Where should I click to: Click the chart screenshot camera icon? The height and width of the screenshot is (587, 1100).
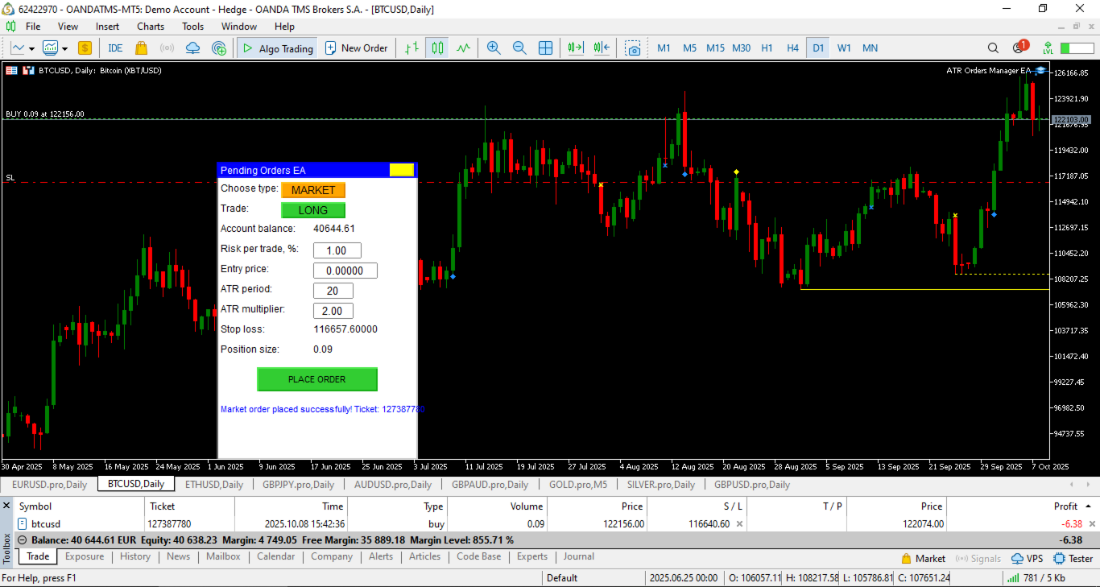(x=633, y=47)
